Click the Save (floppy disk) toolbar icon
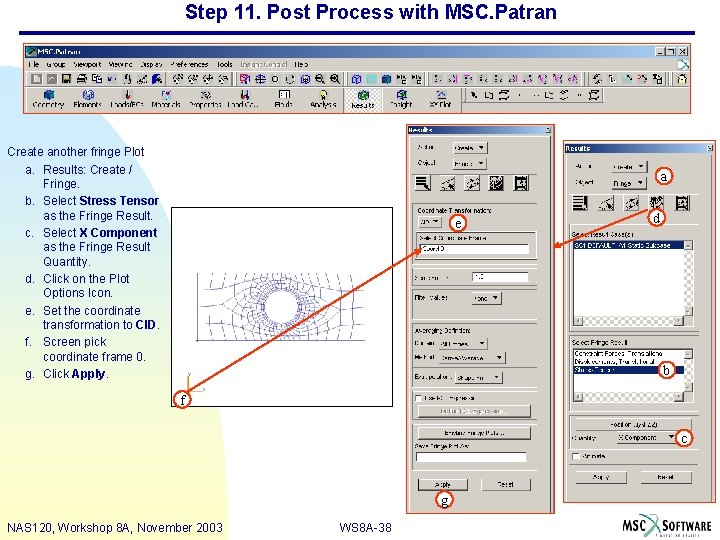Screen dimensions: 720x540 [66, 79]
